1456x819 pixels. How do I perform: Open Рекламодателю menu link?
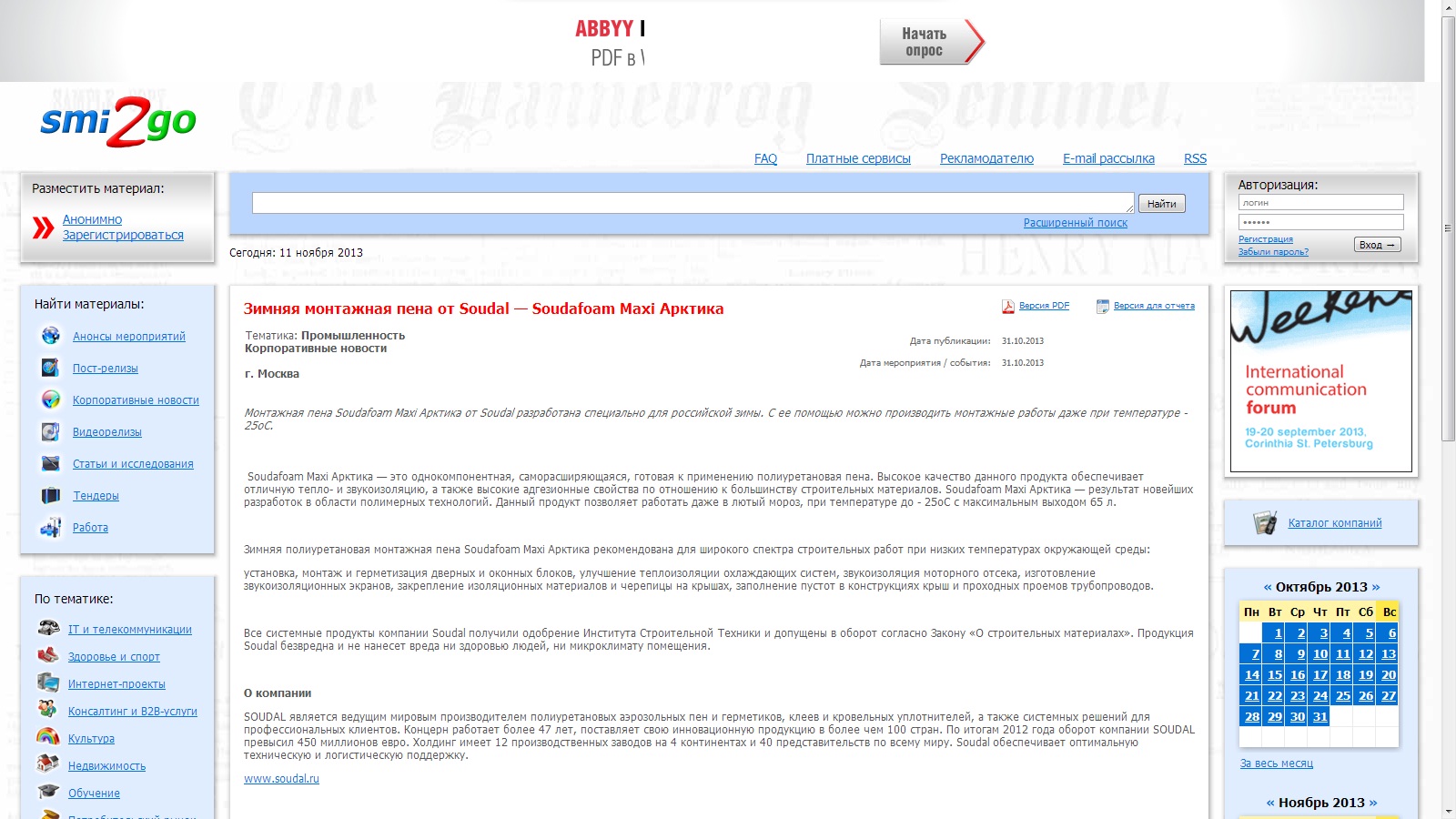pos(986,158)
